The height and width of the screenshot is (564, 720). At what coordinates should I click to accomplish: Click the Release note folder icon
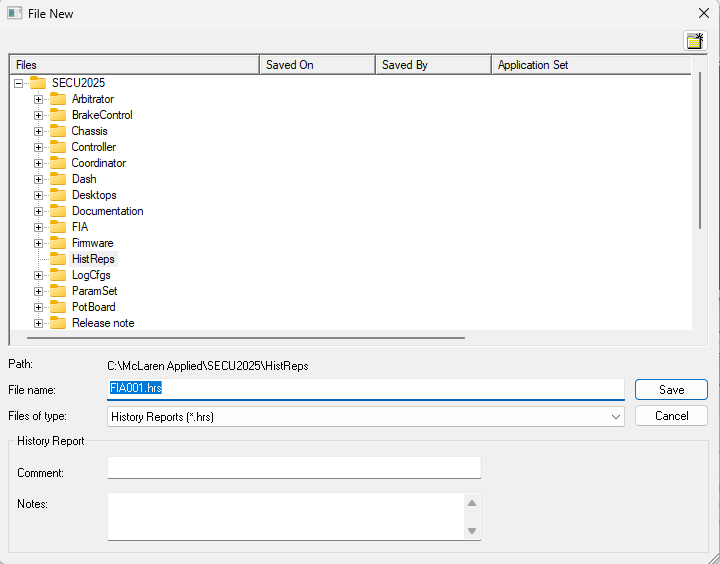[58, 323]
